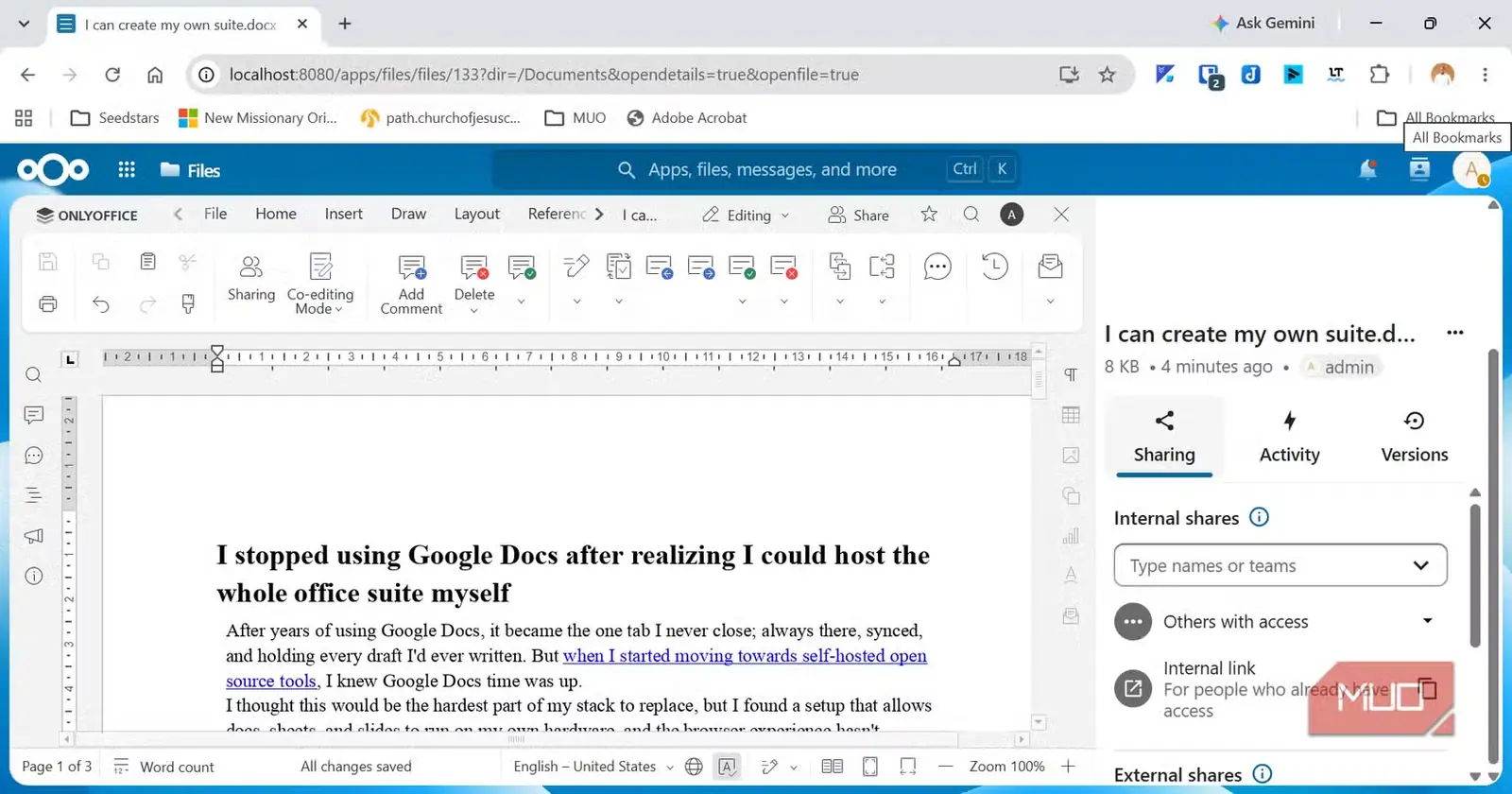This screenshot has width=1512, height=794.
Task: Click the Copy Style paintbrush icon
Action: [x=188, y=303]
